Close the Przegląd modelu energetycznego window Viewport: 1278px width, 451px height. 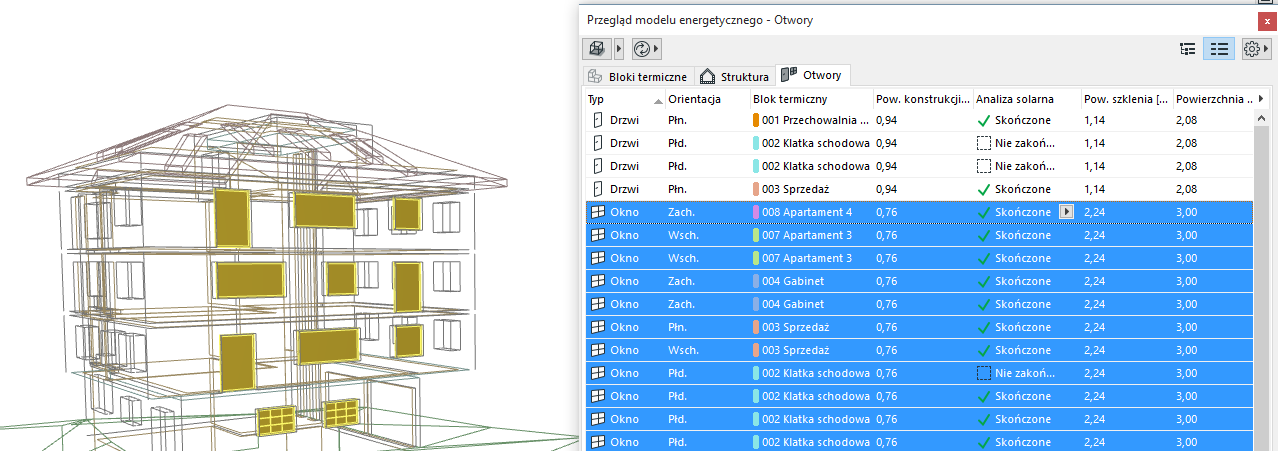click(1265, 19)
